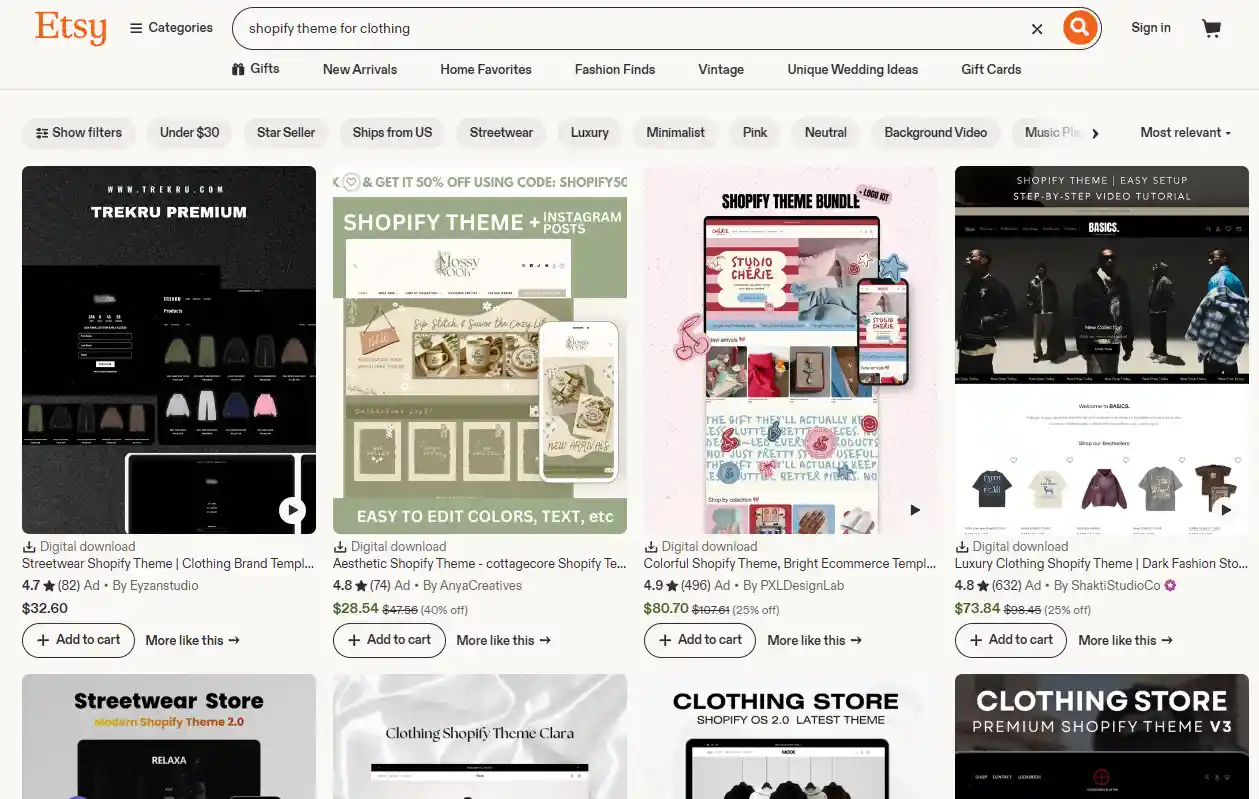Open Fashion Finds navigation link
Image resolution: width=1259 pixels, height=799 pixels.
coord(615,69)
